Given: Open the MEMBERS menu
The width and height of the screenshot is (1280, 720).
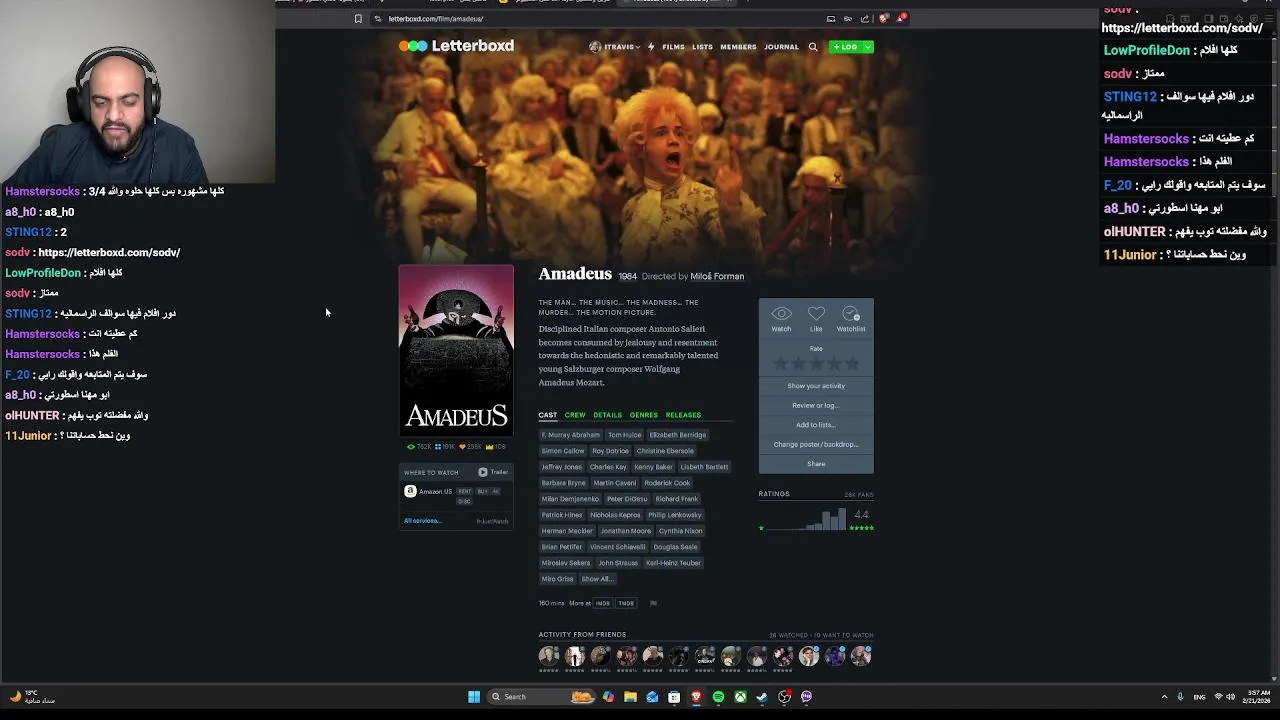Looking at the screenshot, I should [738, 47].
